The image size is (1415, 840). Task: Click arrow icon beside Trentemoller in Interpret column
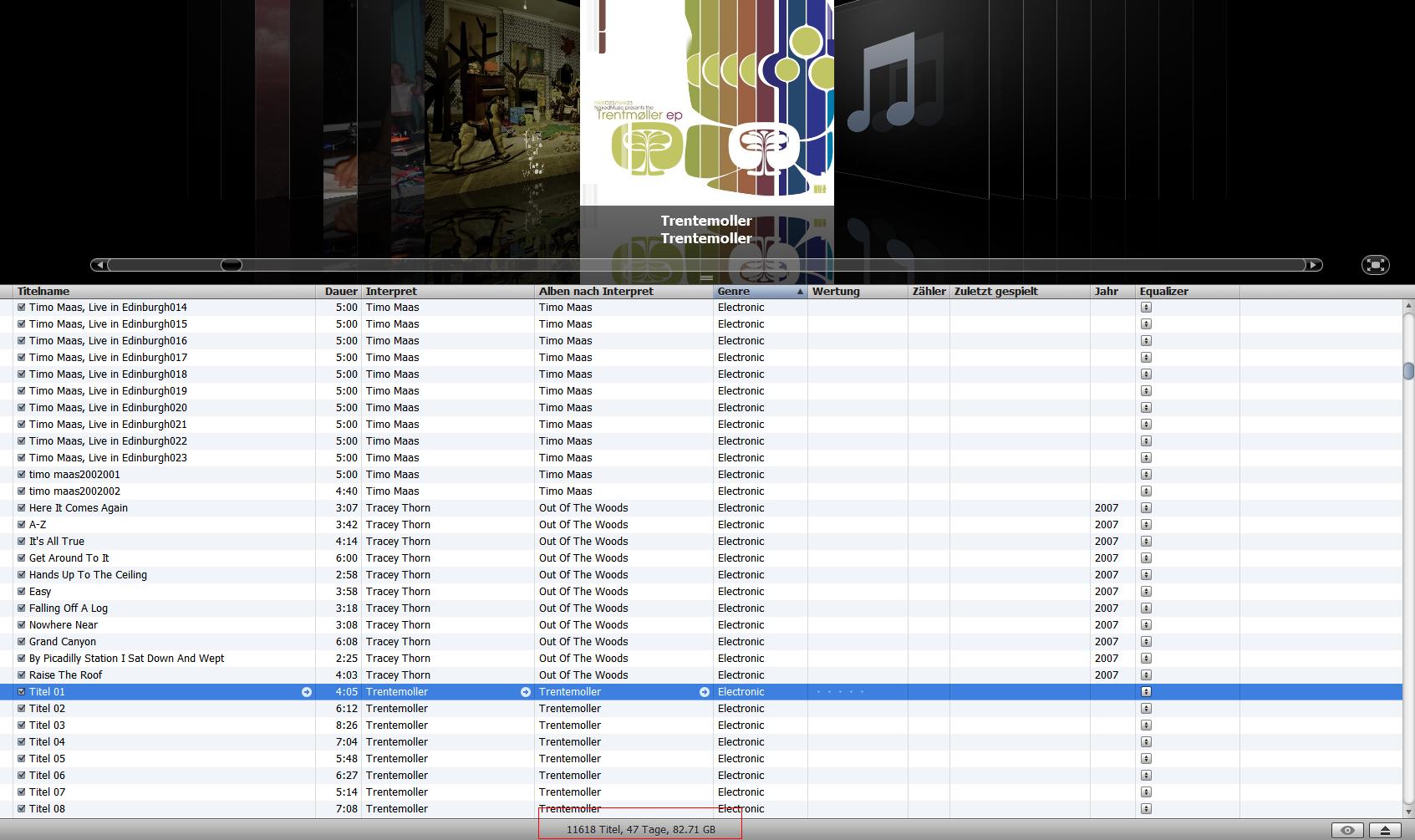tap(525, 692)
